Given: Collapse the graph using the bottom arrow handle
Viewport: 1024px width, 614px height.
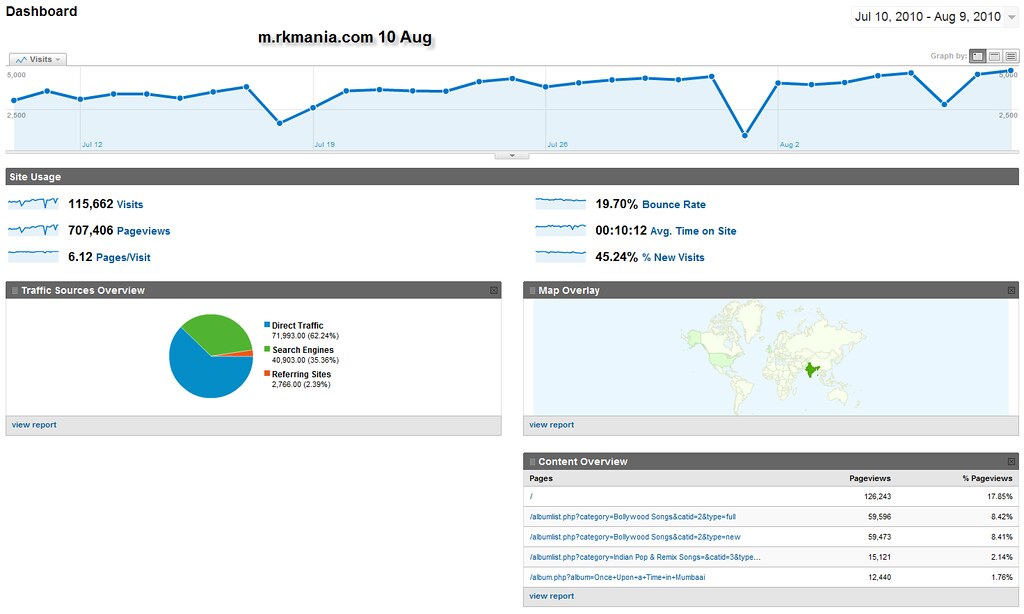Looking at the screenshot, I should pyautogui.click(x=512, y=155).
